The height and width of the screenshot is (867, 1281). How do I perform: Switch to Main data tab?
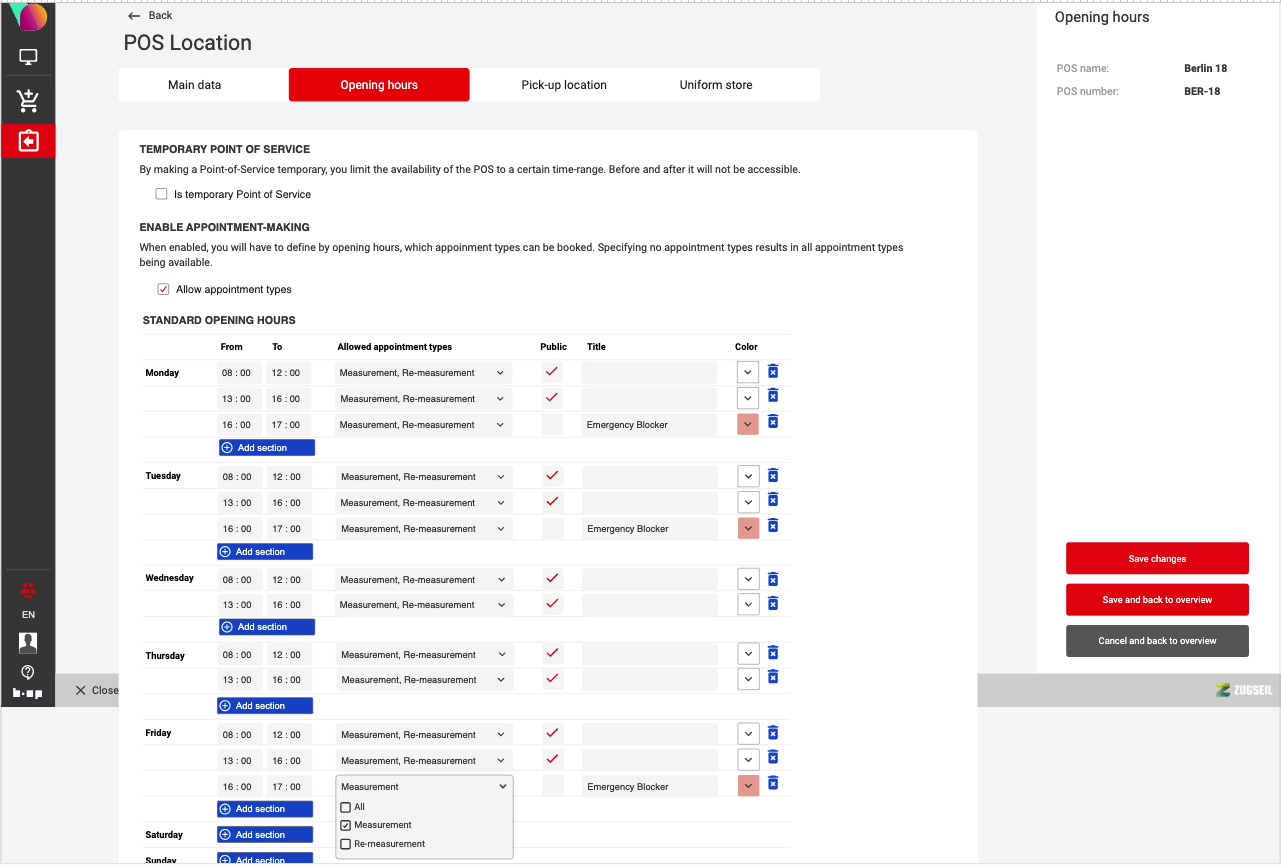click(x=195, y=85)
